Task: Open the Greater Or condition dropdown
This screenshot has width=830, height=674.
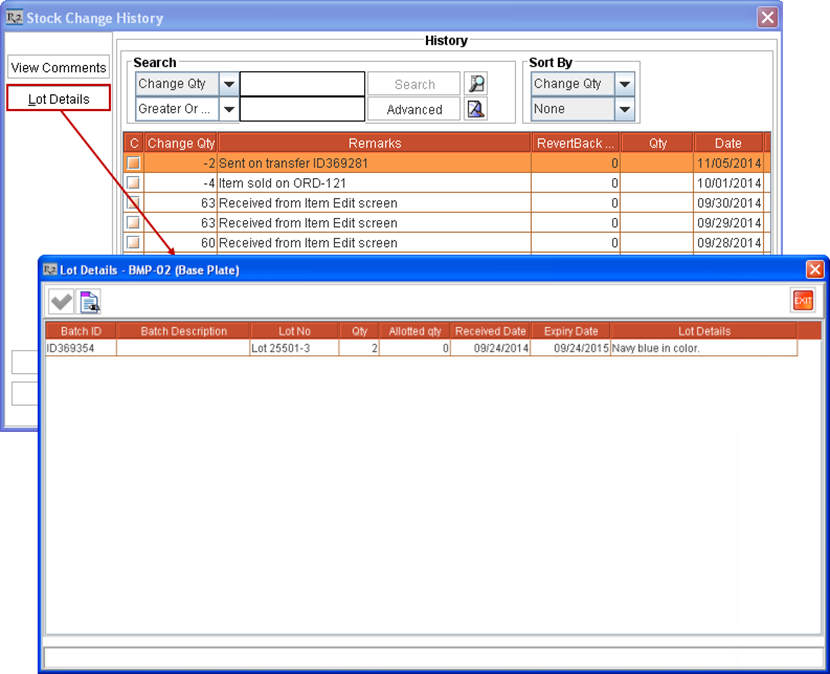Action: [228, 109]
